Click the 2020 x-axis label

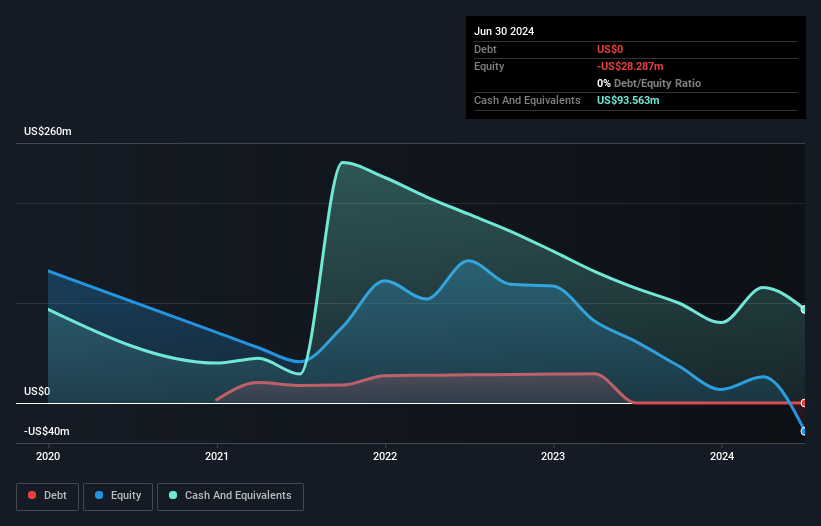point(48,456)
